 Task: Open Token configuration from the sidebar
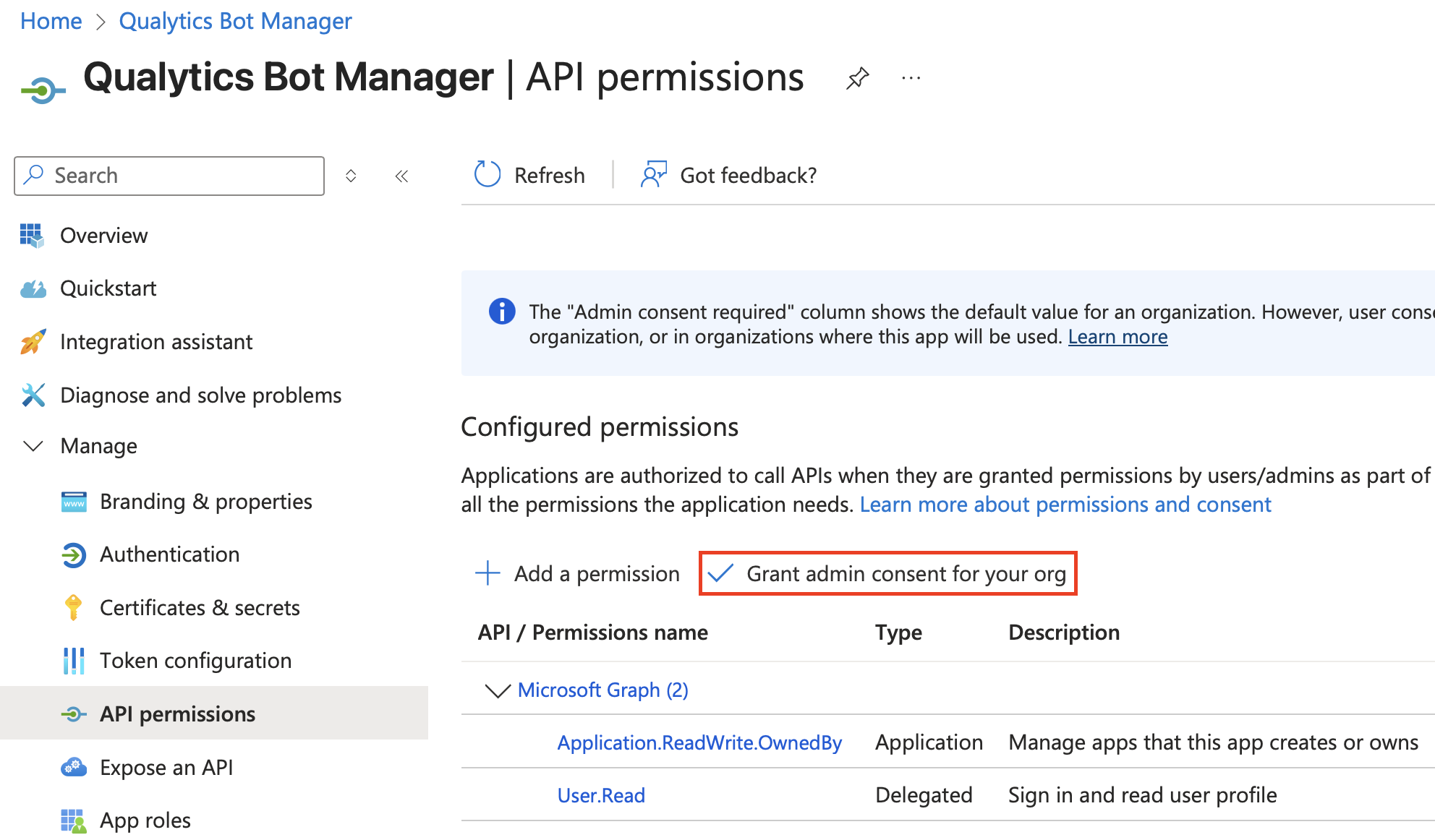click(196, 660)
